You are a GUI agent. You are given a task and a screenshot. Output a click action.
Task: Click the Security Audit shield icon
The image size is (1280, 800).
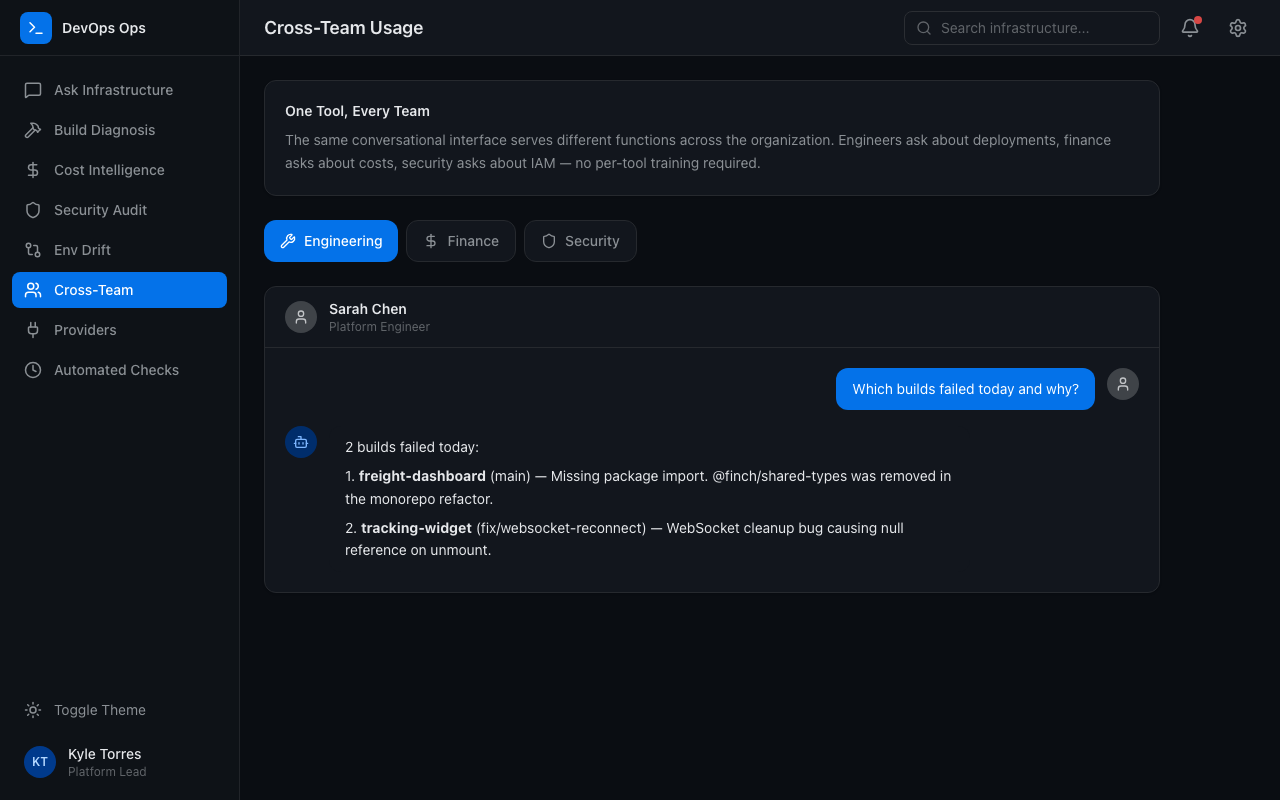(x=33, y=210)
